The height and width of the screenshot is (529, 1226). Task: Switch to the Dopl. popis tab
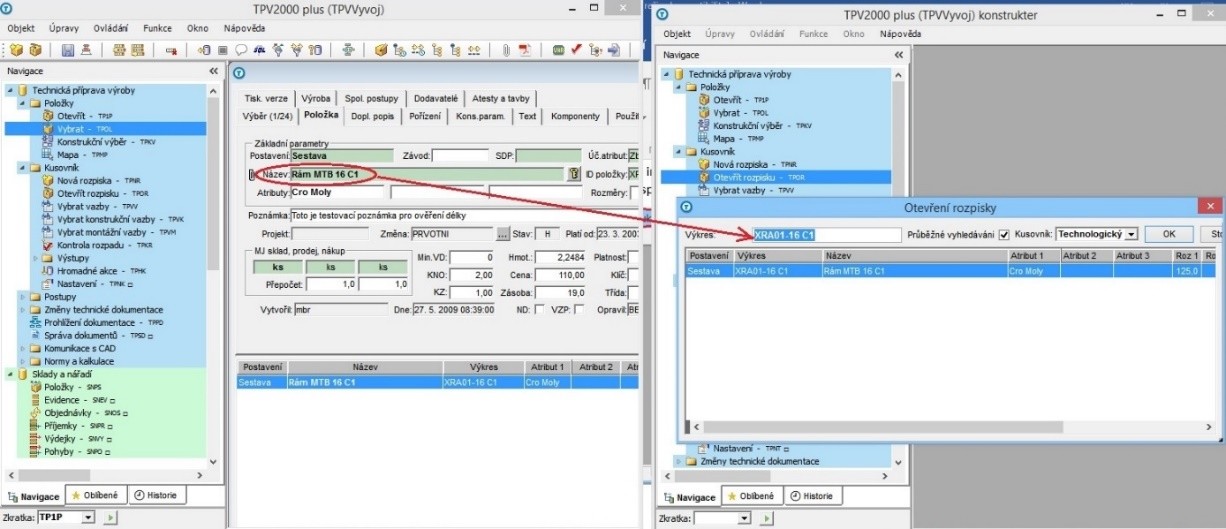tap(374, 117)
